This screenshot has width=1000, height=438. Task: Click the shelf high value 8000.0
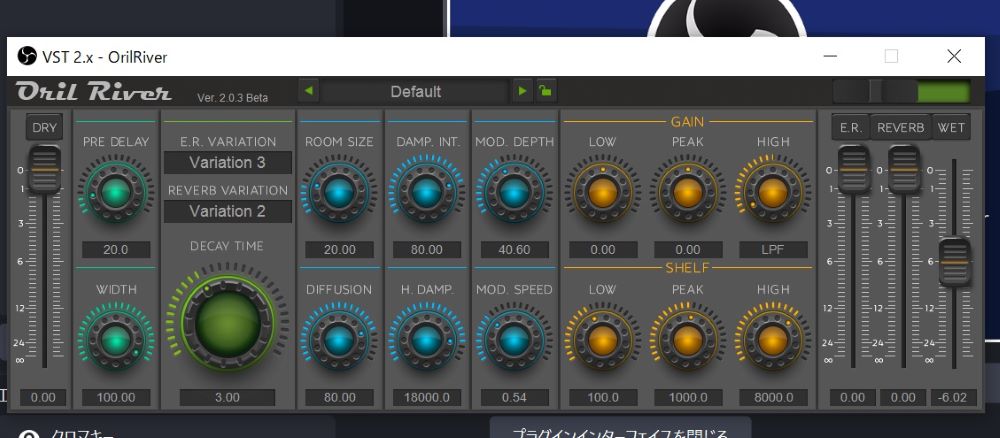coord(773,398)
